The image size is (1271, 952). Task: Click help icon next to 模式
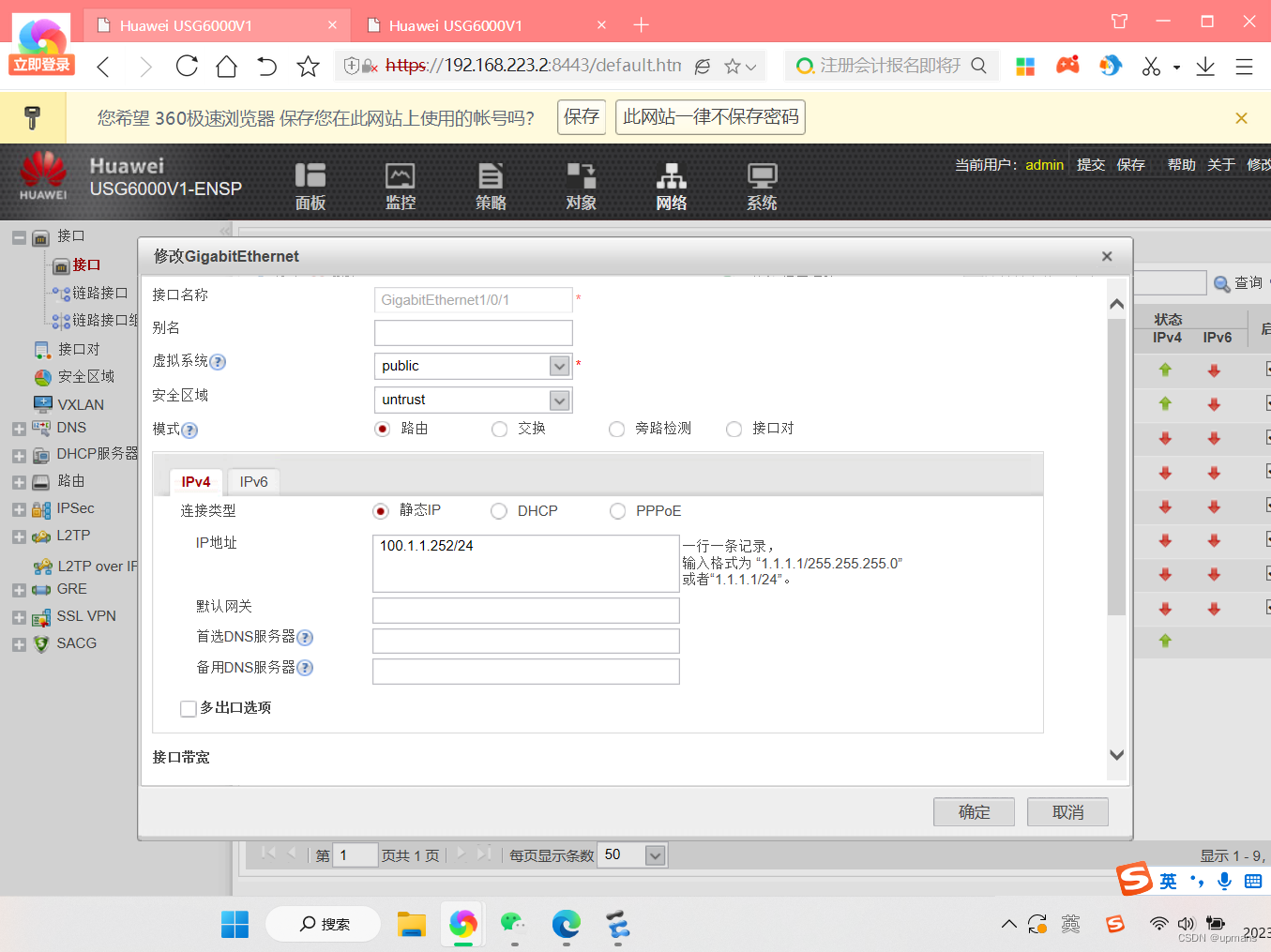tap(189, 431)
